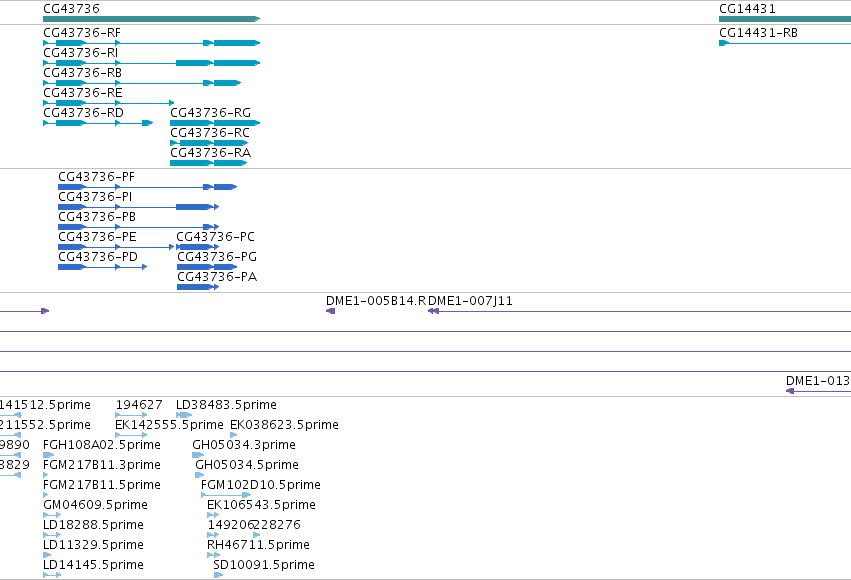
Task: Open transcript CG43736-RC
Action: click(209, 143)
